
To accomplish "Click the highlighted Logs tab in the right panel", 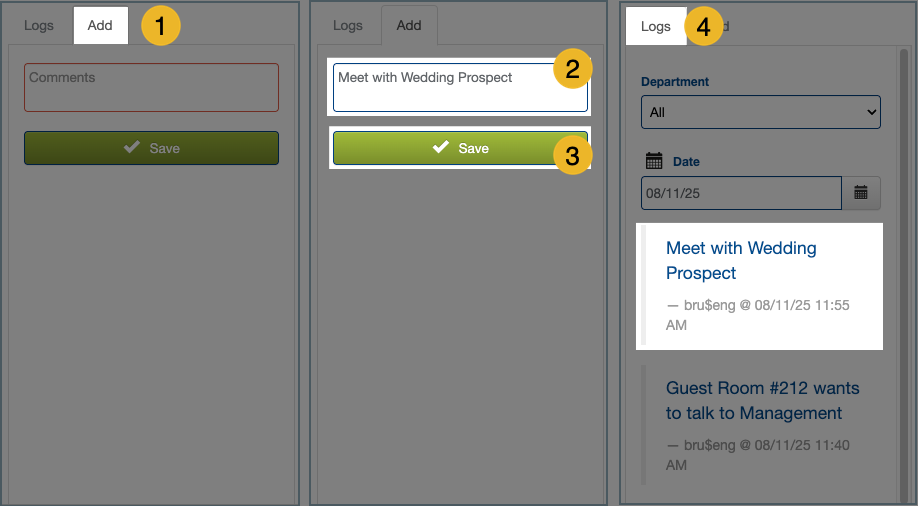I will pos(655,27).
